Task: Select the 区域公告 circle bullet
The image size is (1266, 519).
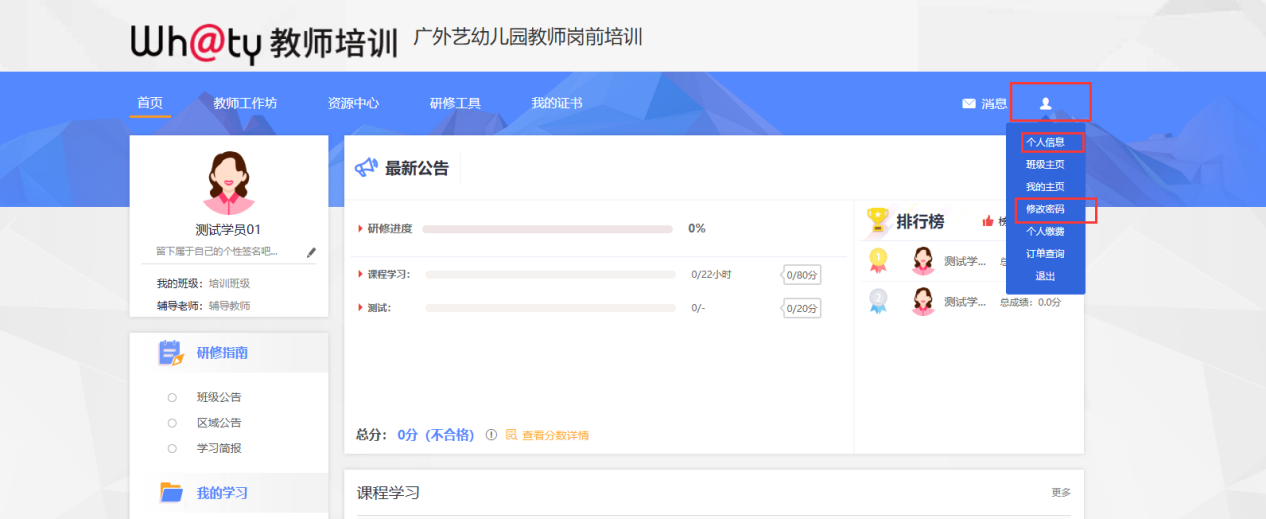Action: (x=172, y=423)
